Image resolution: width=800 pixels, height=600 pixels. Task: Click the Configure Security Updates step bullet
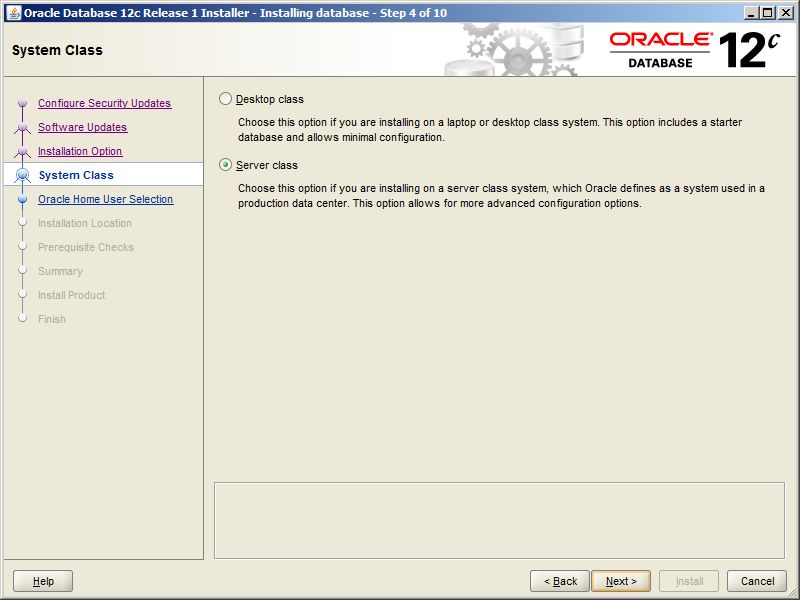pos(22,103)
